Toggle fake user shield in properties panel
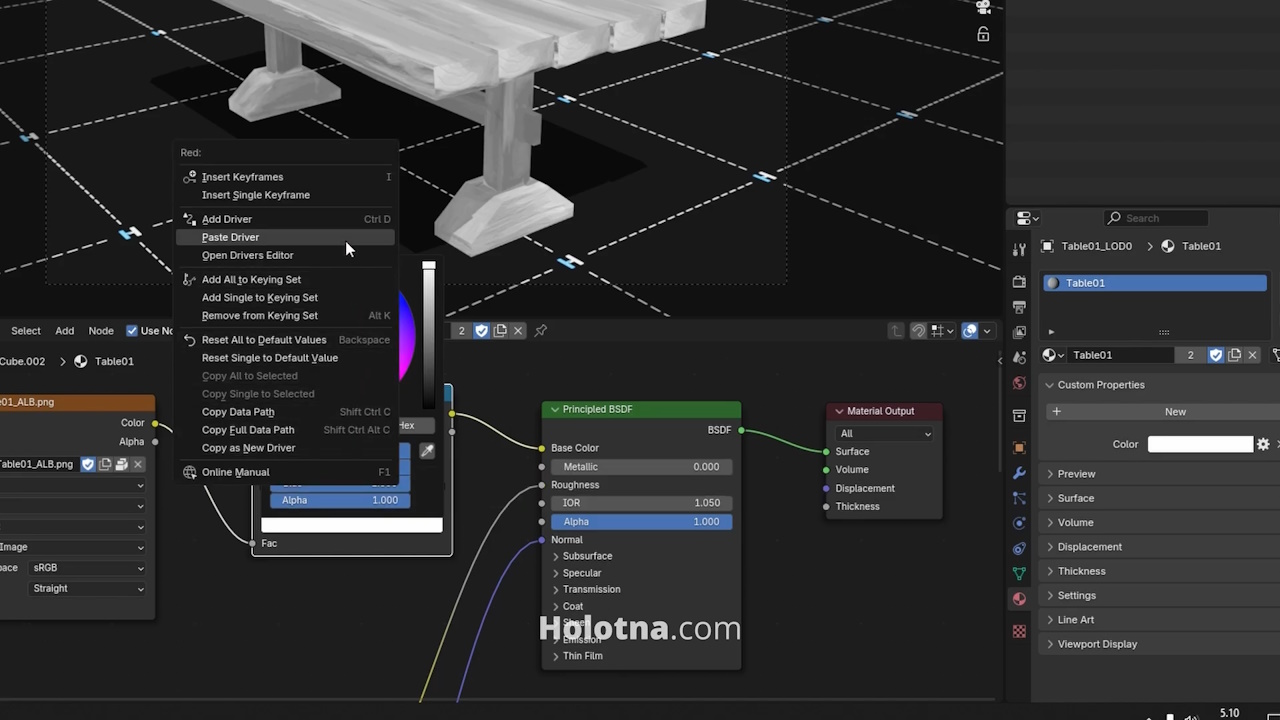The width and height of the screenshot is (1280, 720). click(1216, 355)
